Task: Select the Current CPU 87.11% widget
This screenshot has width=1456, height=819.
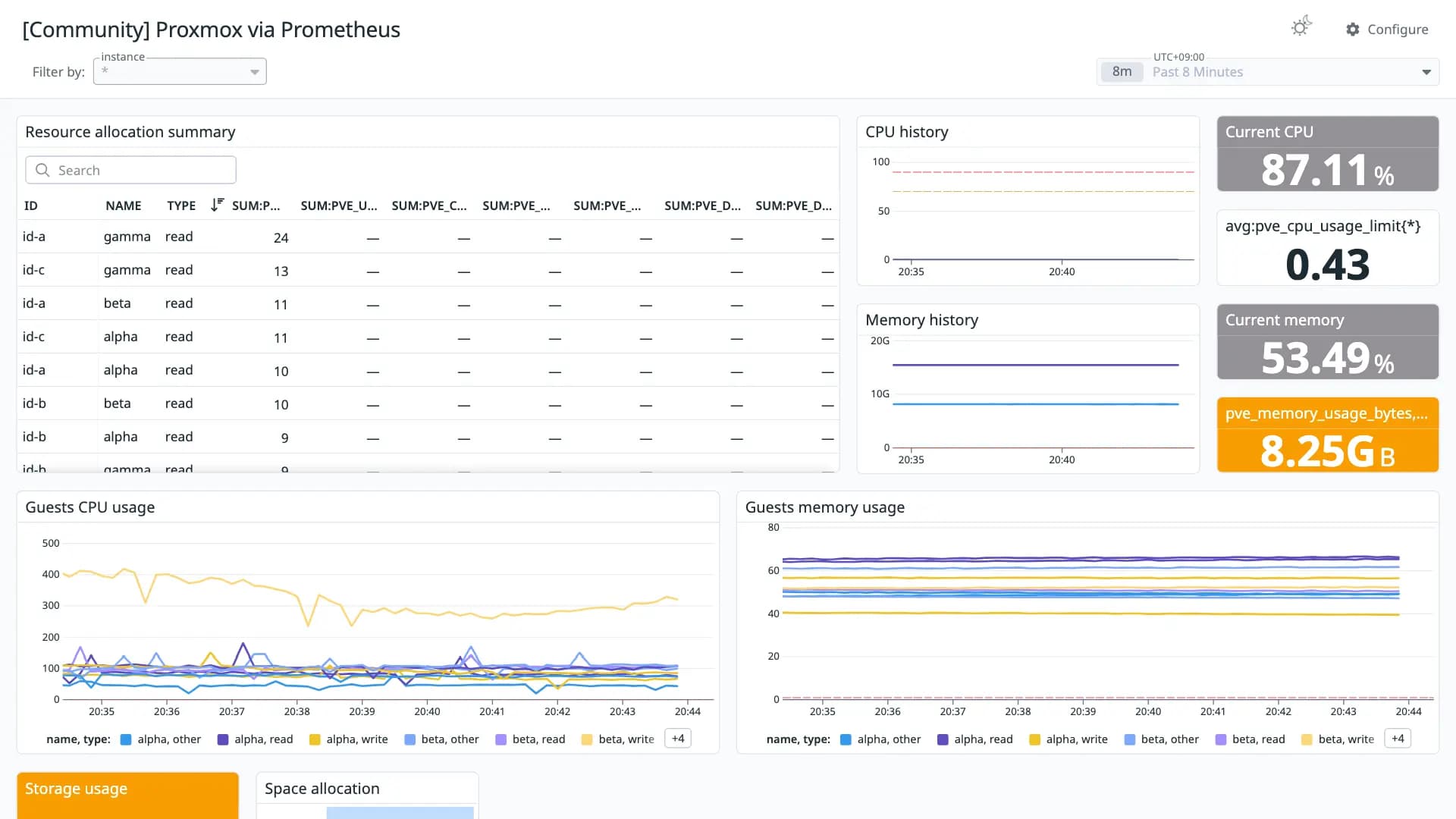Action: pos(1327,154)
